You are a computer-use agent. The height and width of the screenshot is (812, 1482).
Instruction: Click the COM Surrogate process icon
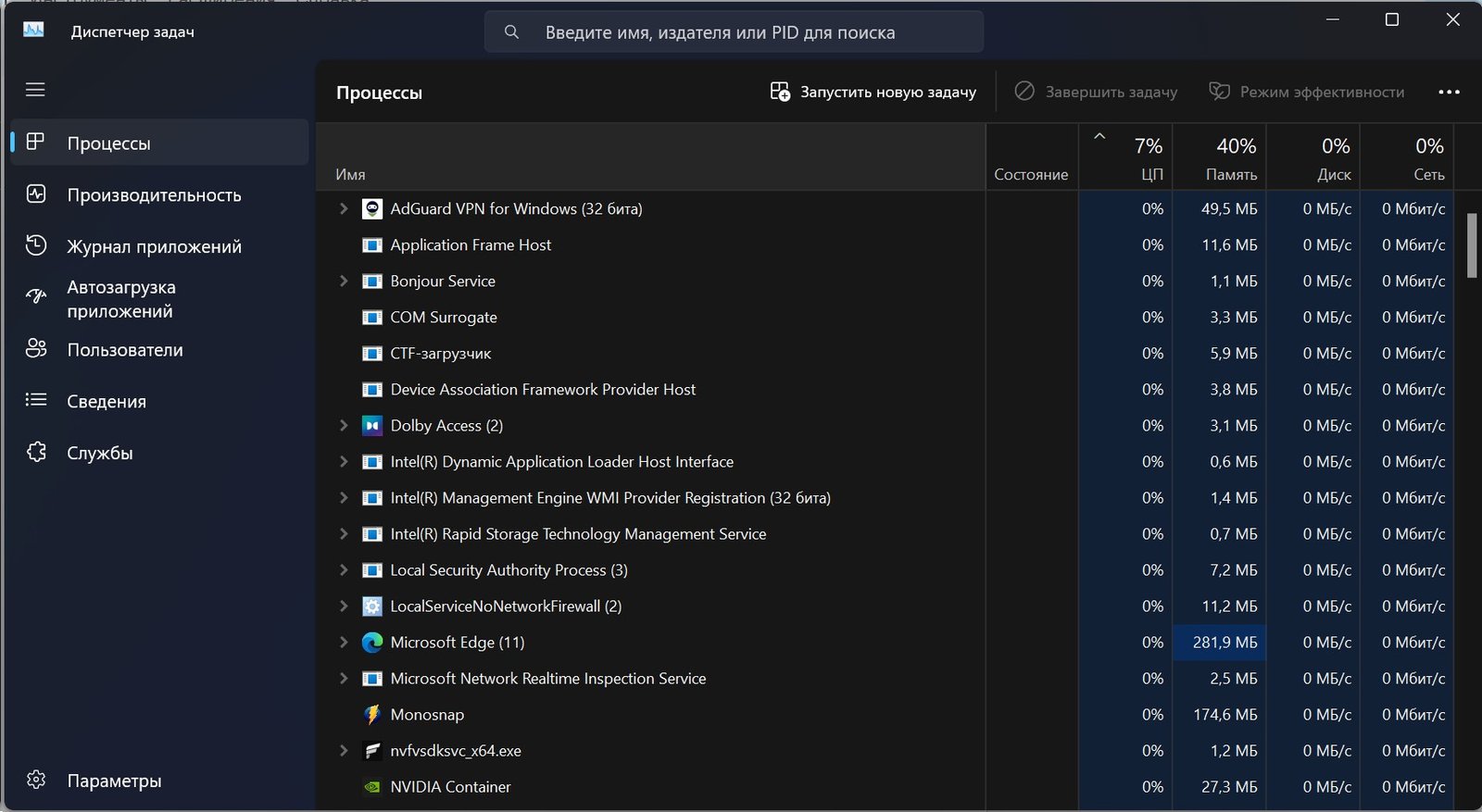(372, 318)
